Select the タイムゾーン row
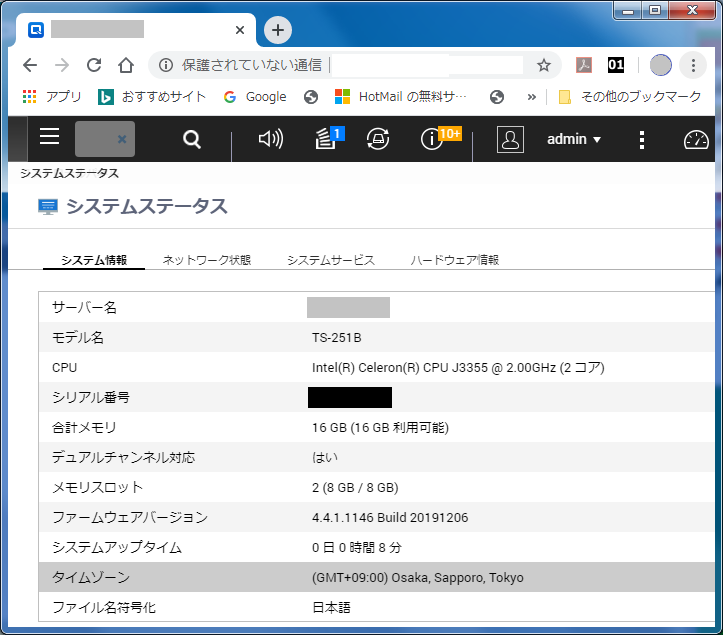Screen dimensions: 723x635 377,577
